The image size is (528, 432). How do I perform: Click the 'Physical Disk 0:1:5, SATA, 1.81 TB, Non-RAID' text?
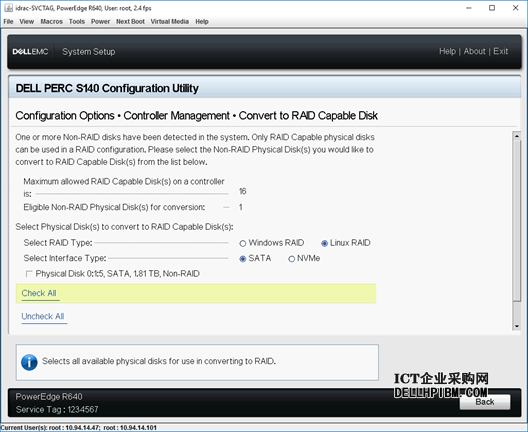[118, 274]
